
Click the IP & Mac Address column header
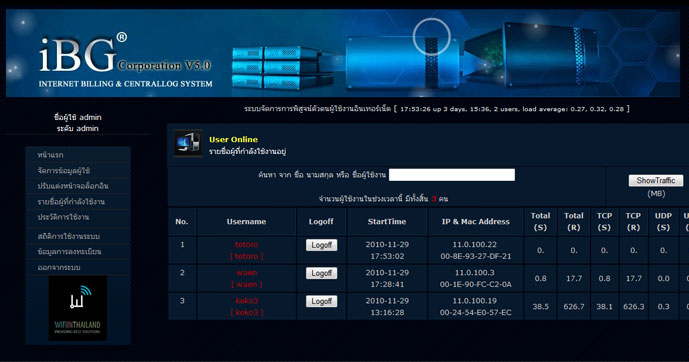click(476, 222)
